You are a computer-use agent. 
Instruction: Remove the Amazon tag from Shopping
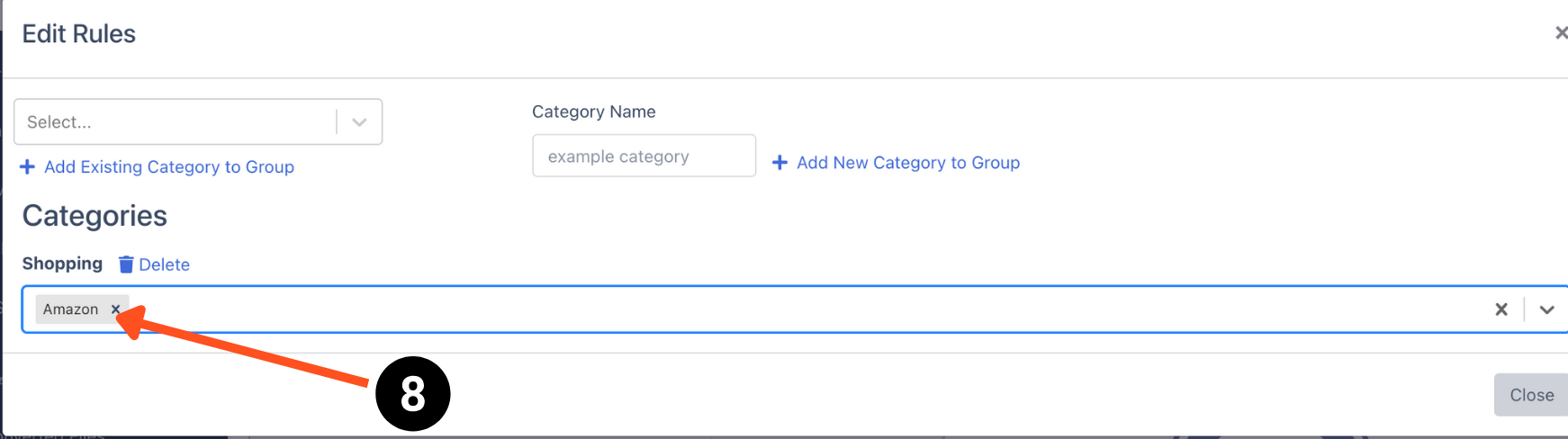[115, 309]
